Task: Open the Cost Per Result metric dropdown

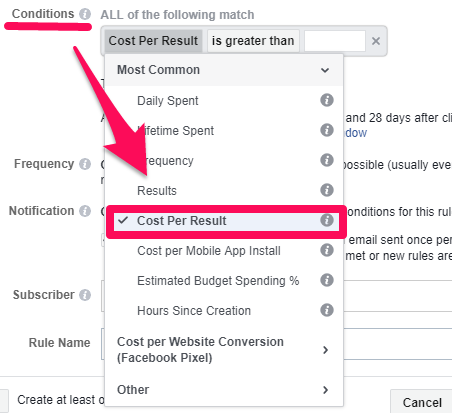Action: coord(153,41)
